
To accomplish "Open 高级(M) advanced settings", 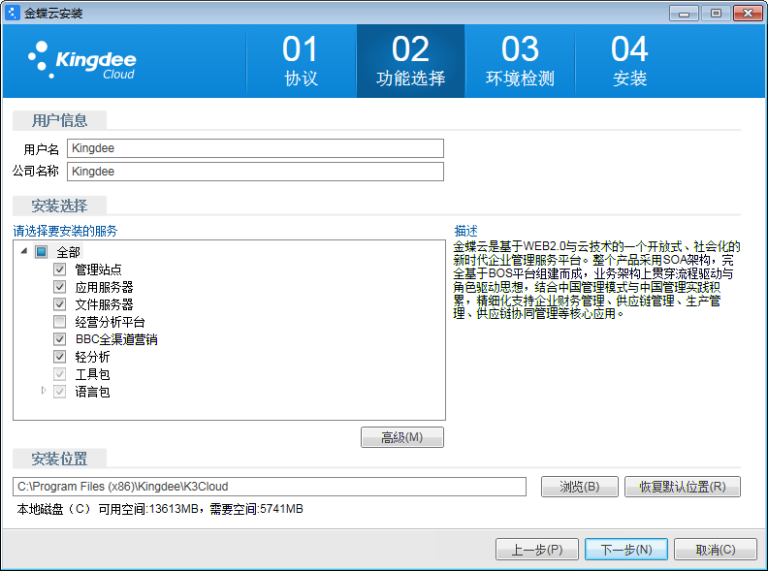I will coord(402,437).
